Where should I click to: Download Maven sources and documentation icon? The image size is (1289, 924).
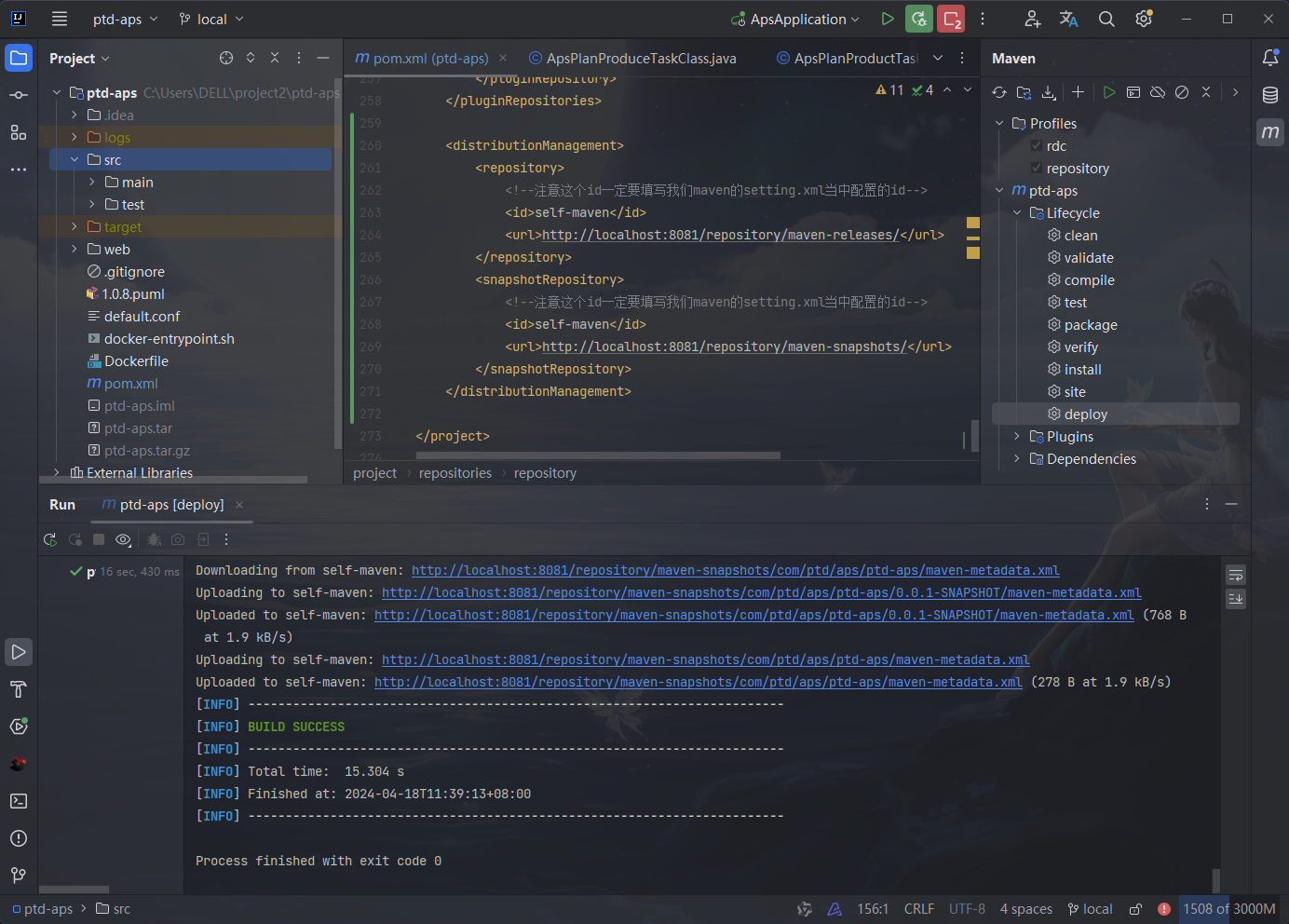[x=1049, y=92]
